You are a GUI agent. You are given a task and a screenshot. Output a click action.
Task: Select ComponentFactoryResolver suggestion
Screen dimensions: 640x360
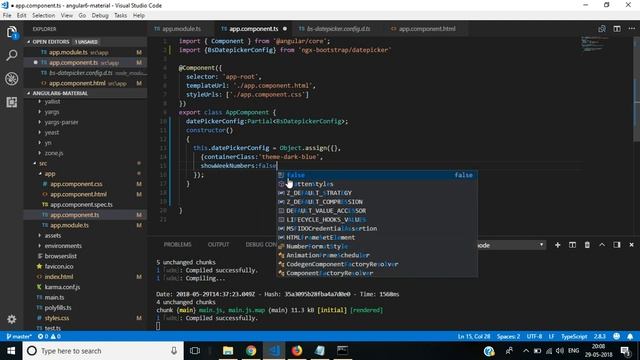coord(377,273)
